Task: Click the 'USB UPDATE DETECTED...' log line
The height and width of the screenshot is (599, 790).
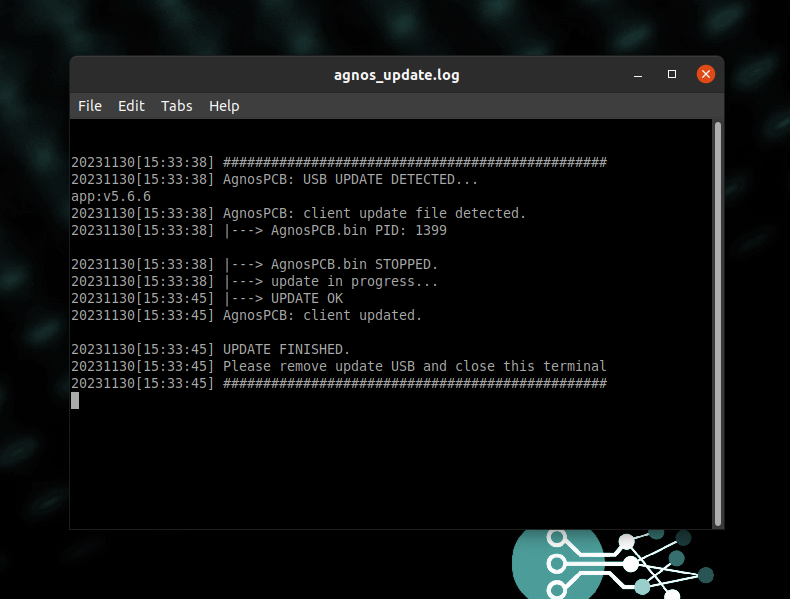Action: coord(274,179)
